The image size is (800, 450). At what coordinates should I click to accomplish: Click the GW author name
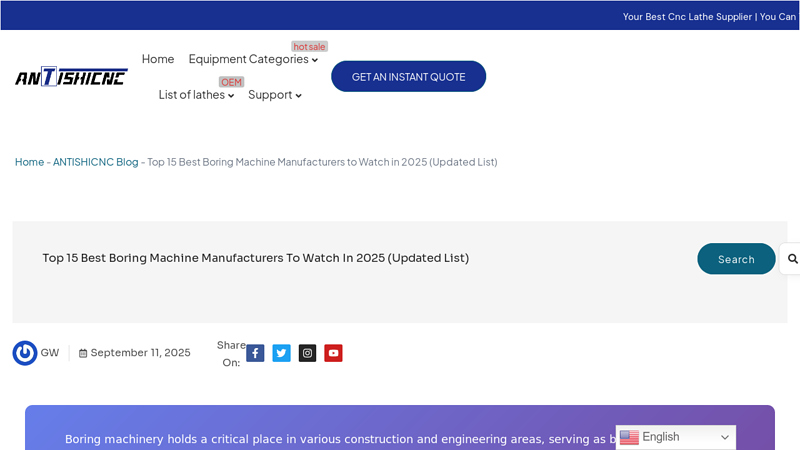coord(50,353)
